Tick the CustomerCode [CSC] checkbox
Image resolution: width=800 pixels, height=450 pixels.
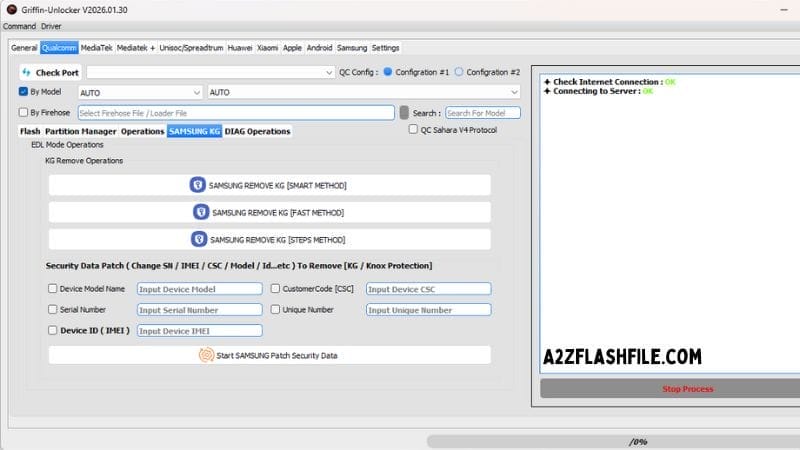pyautogui.click(x=276, y=288)
